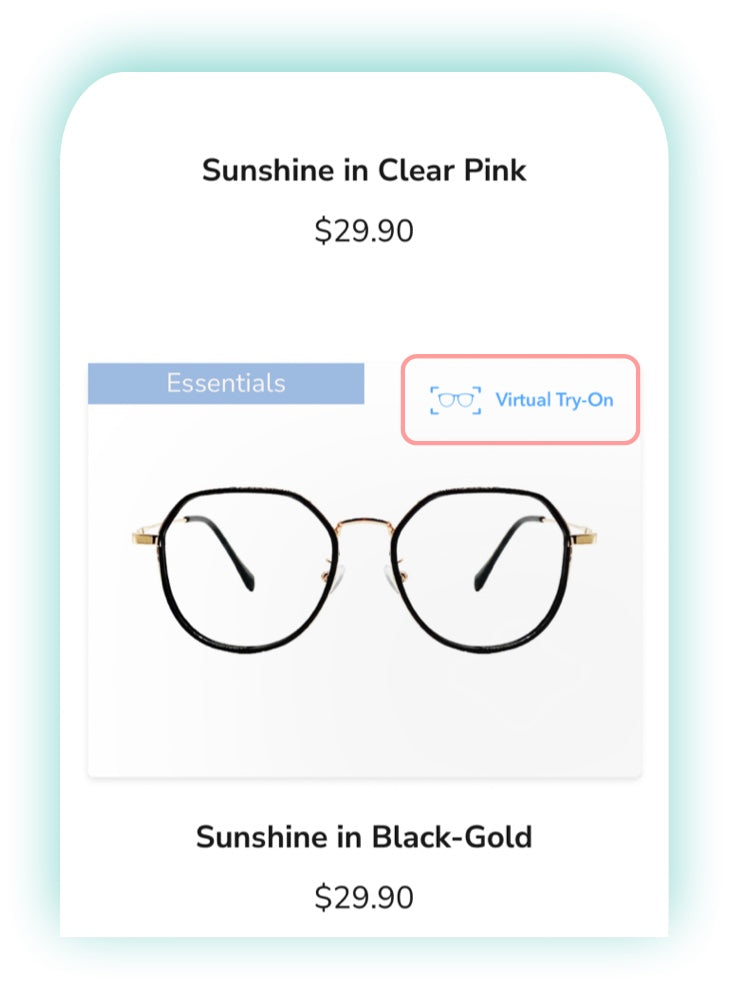Click the left nose pad of the glasses
The image size is (729, 986).
[x=338, y=577]
